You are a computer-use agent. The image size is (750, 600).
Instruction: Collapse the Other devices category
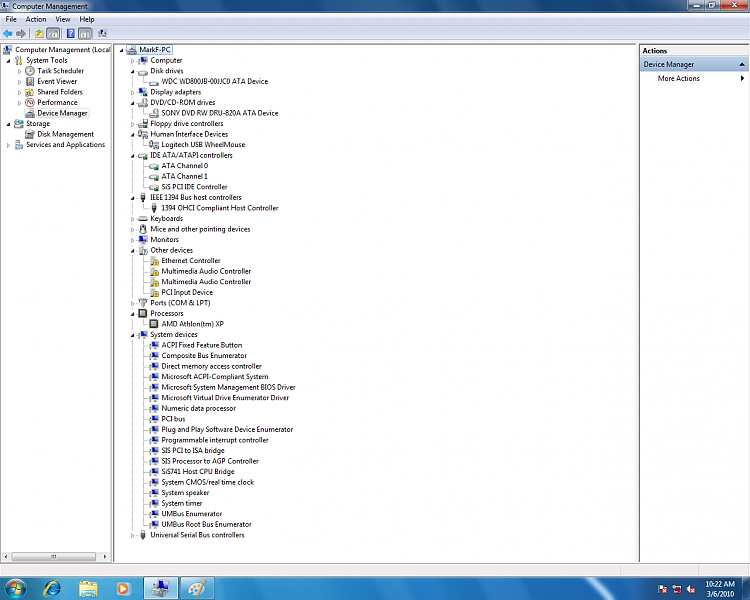[132, 251]
